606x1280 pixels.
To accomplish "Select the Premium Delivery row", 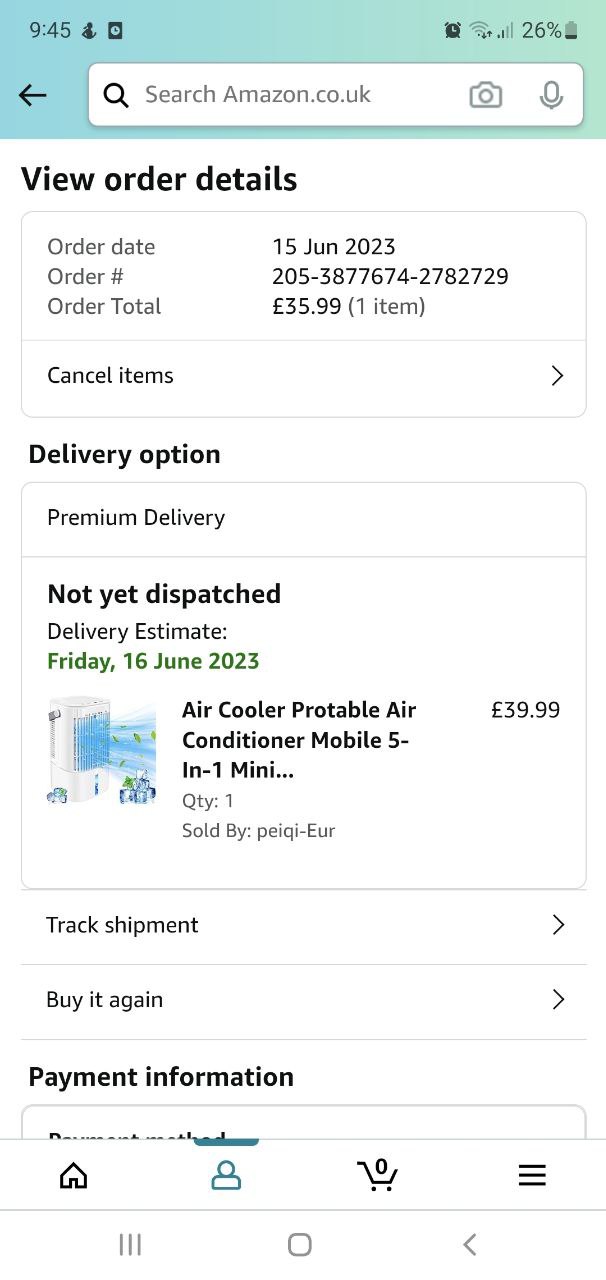I will pos(303,518).
